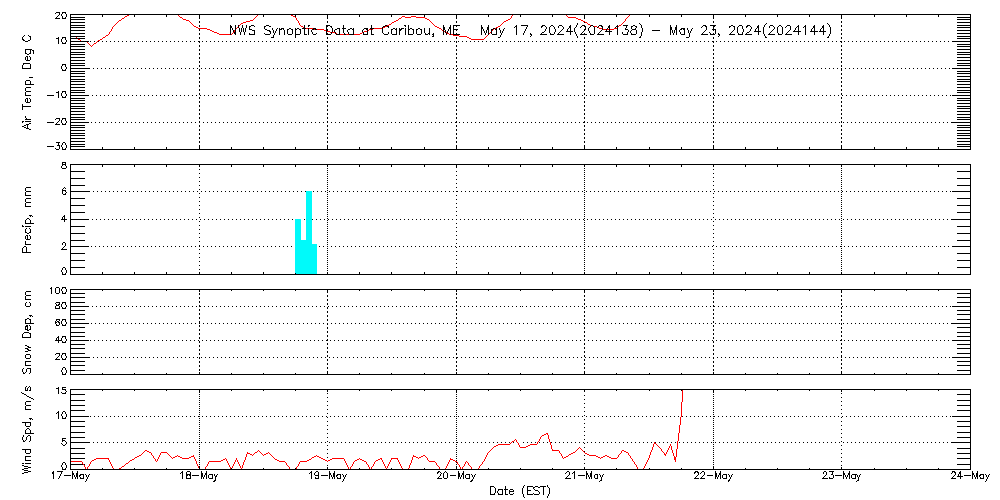
Task: Click the 'Wind Spd, m/s' axis label
Action: coord(28,430)
